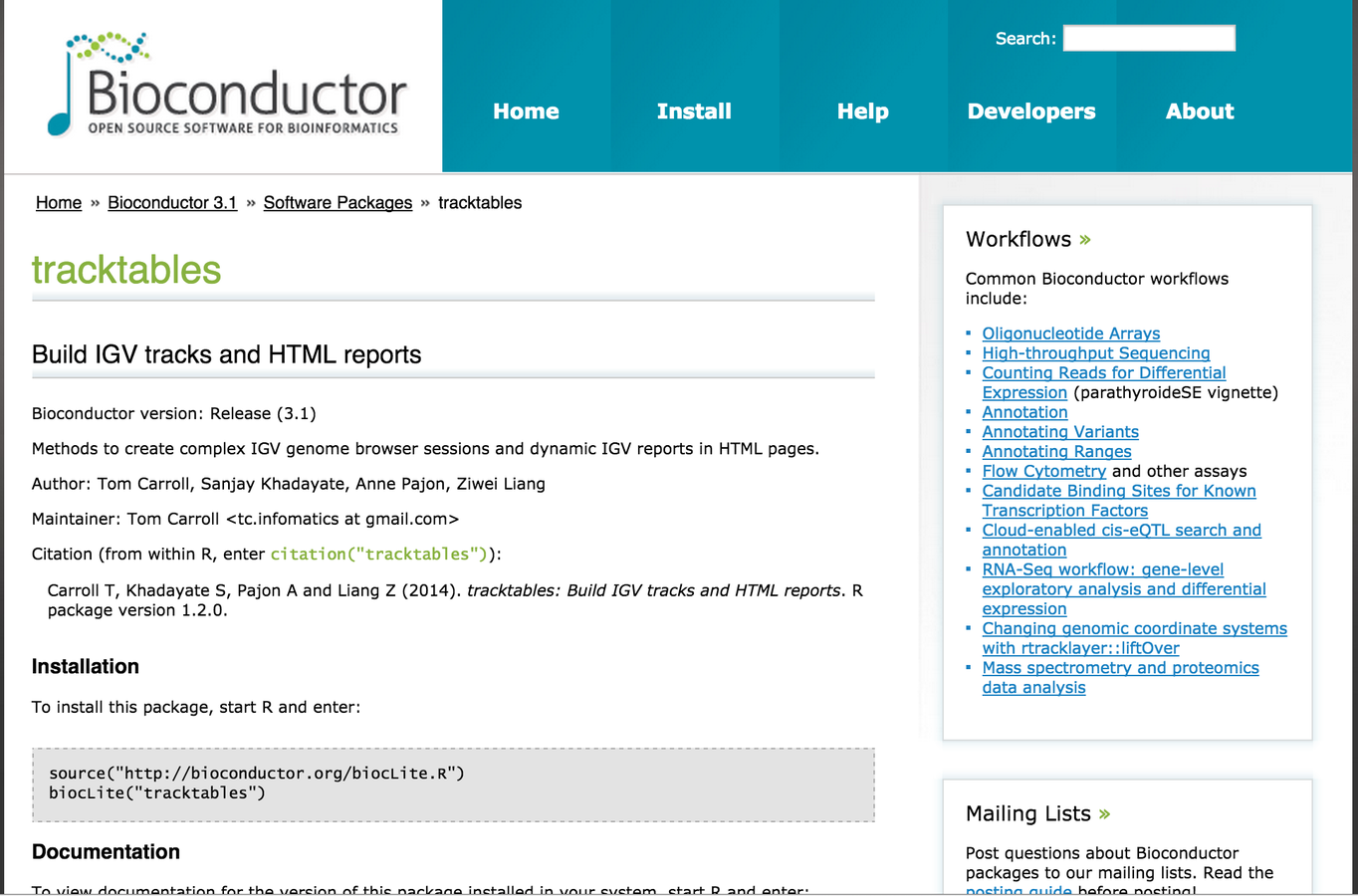1358x896 pixels.
Task: Open the Help navigation tab
Action: [x=862, y=112]
